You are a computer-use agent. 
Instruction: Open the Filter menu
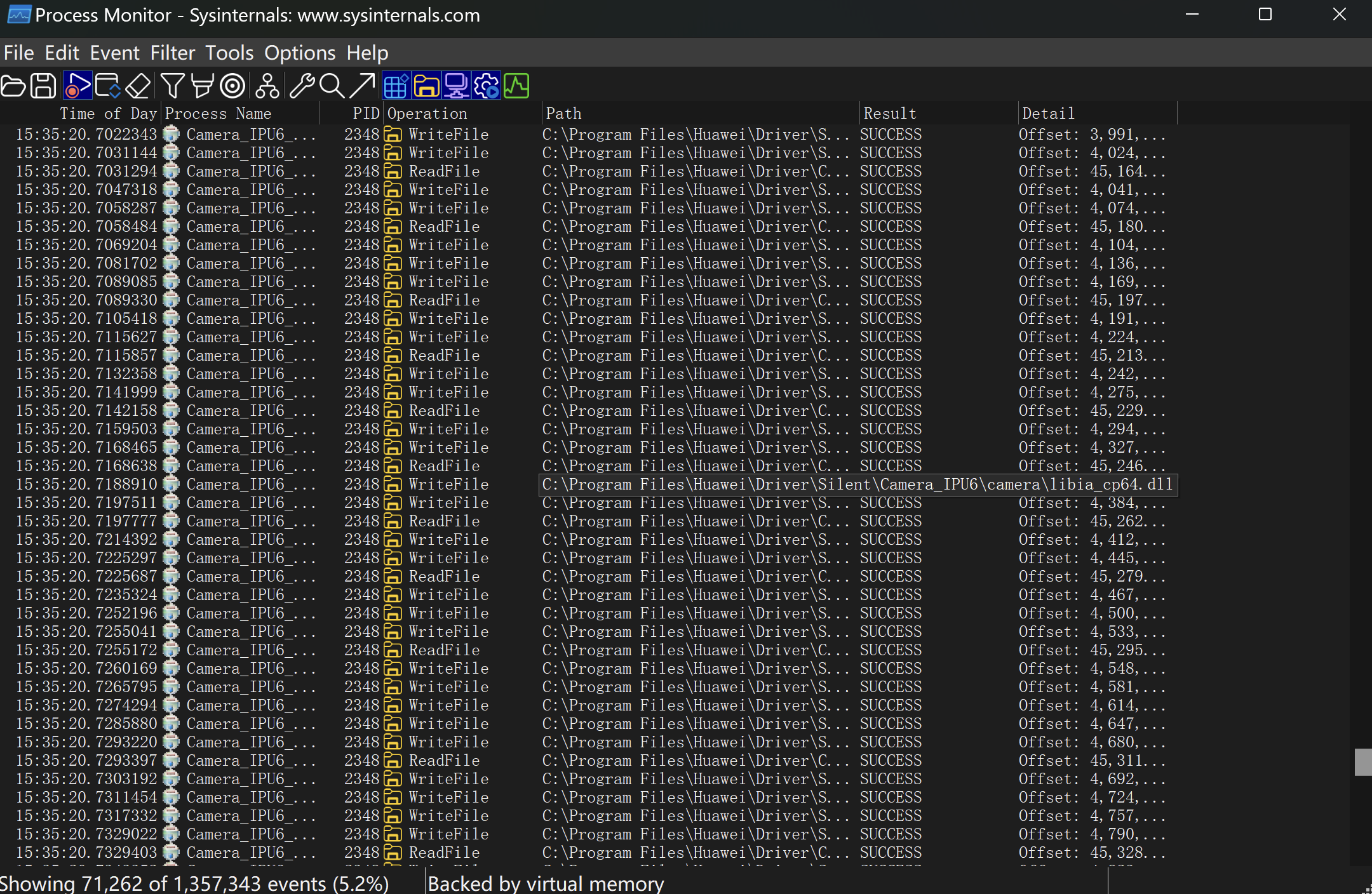pos(172,53)
